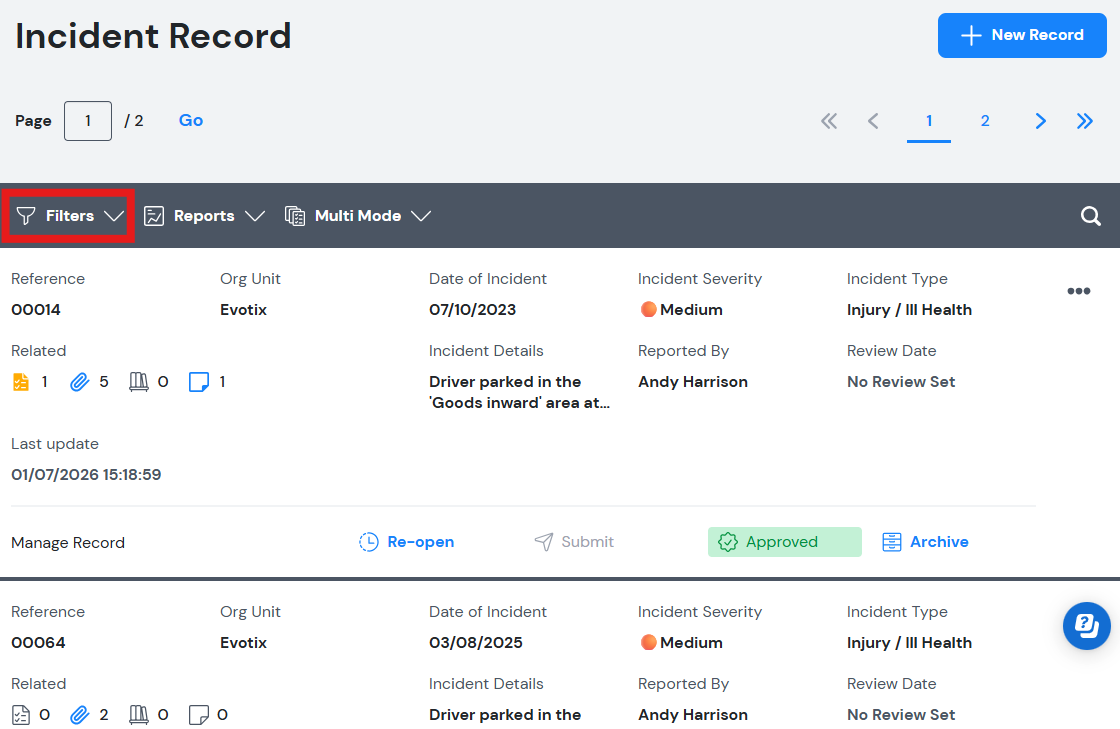The width and height of the screenshot is (1120, 729).
Task: Click date of incident 07/10/2023
Action: [x=472, y=310]
